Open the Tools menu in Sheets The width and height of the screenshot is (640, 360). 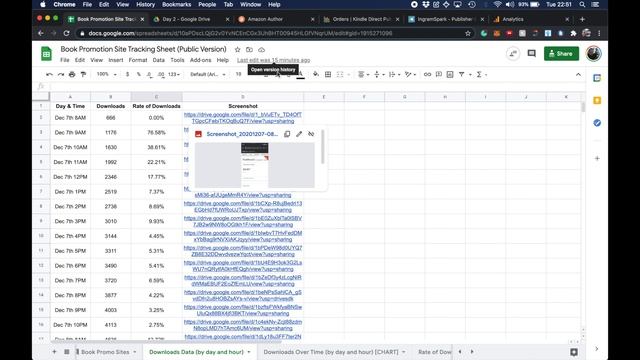coord(177,60)
